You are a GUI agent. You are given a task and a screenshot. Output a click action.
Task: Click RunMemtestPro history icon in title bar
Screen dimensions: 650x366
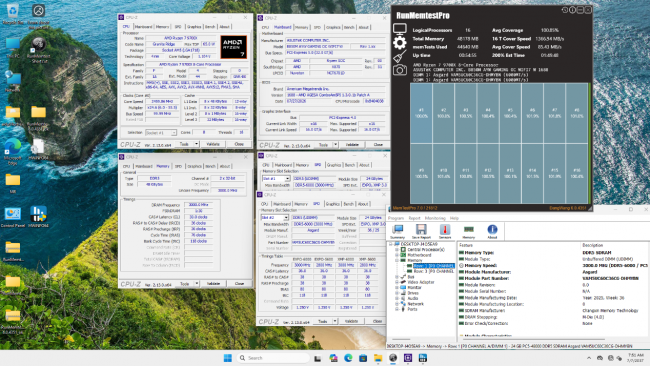tap(565, 10)
